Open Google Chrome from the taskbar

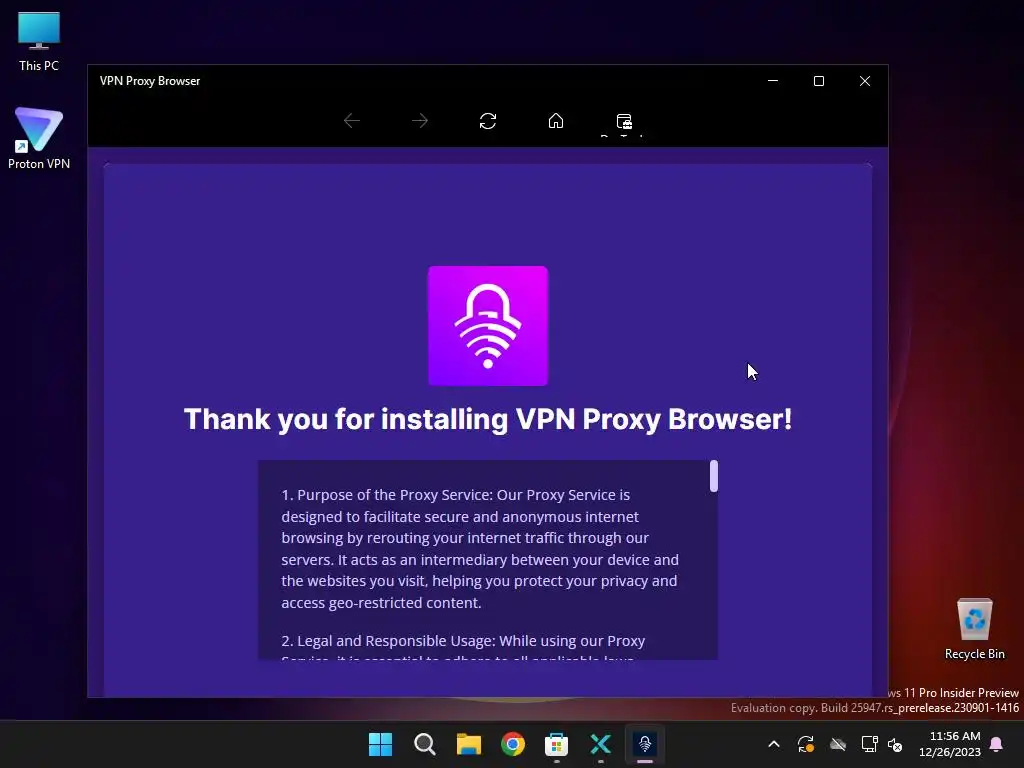click(513, 744)
